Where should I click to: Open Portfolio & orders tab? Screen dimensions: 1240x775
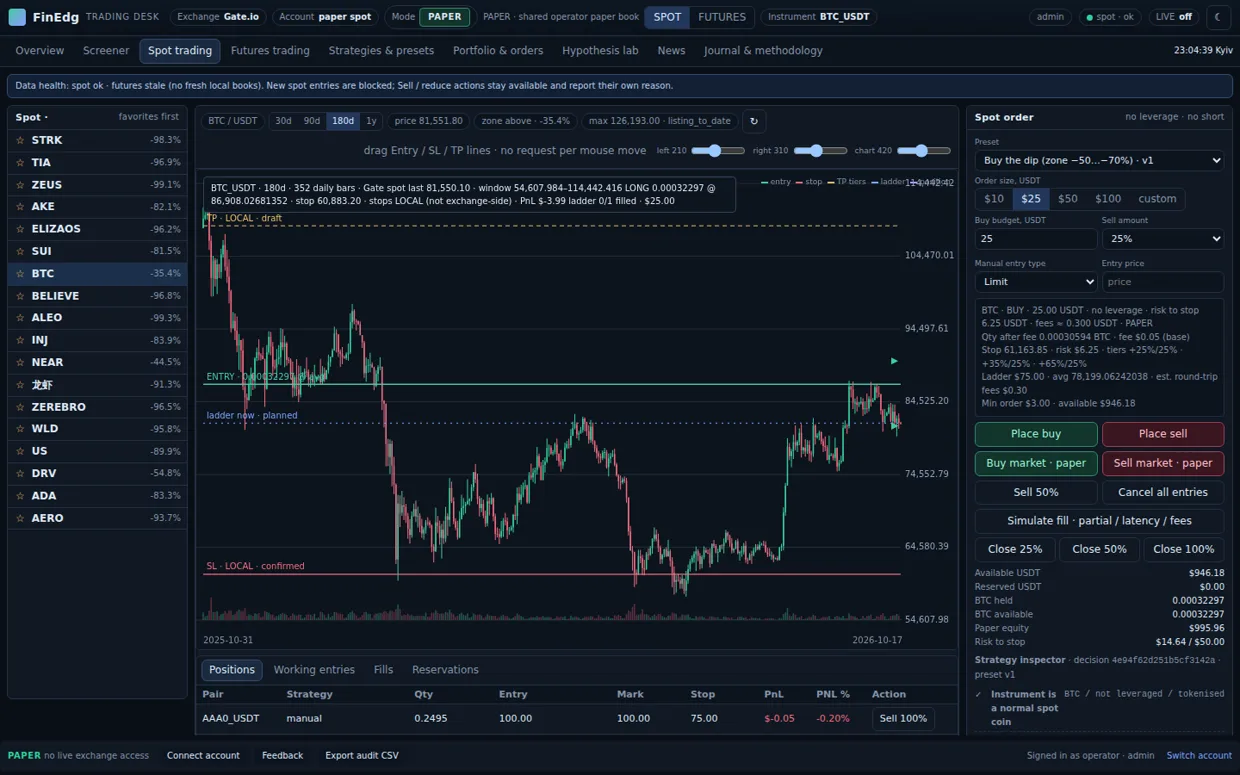click(x=498, y=50)
